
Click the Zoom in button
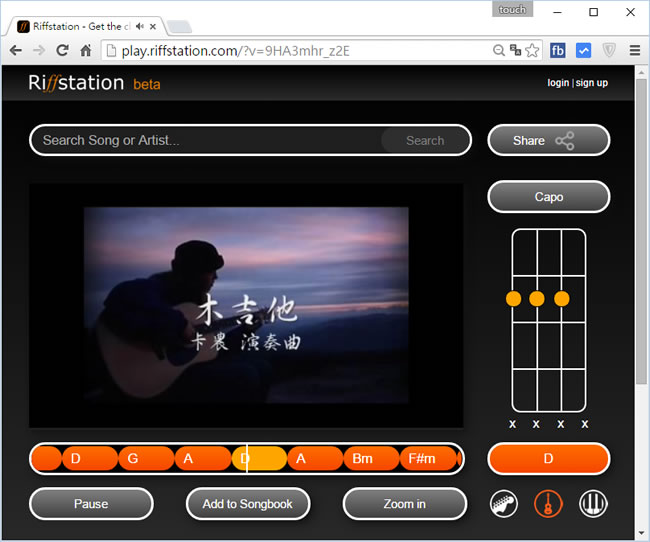(x=405, y=504)
